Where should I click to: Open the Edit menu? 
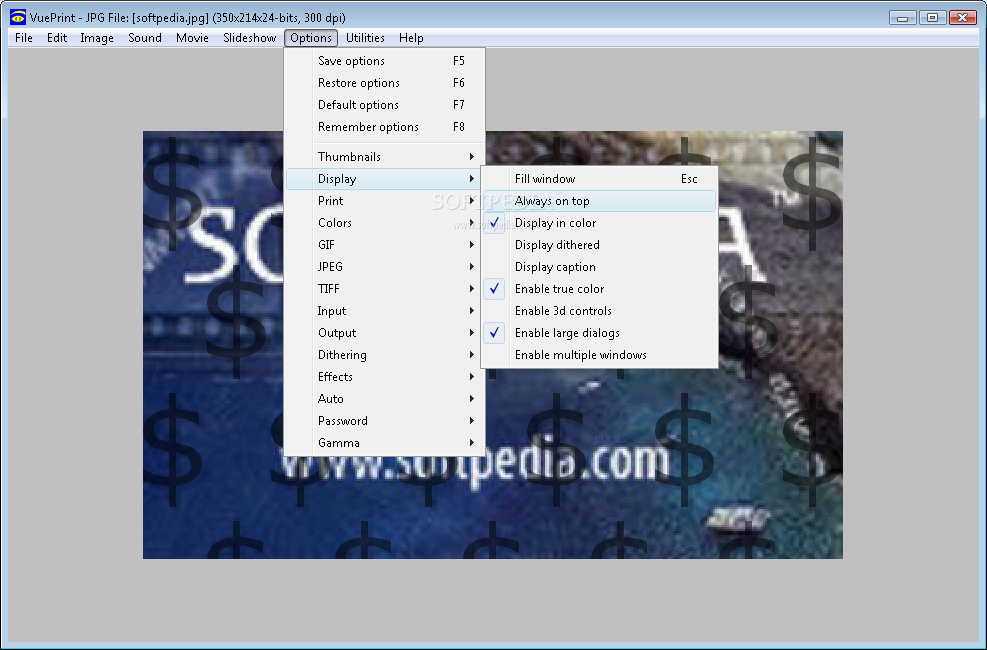(57, 38)
